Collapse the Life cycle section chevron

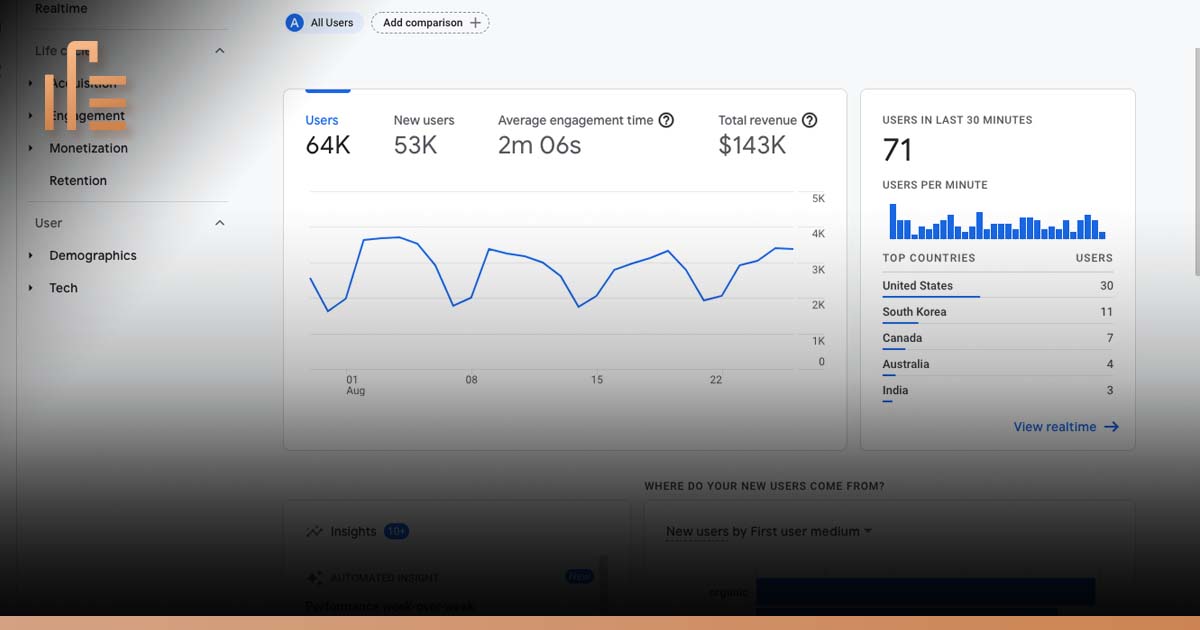point(220,51)
